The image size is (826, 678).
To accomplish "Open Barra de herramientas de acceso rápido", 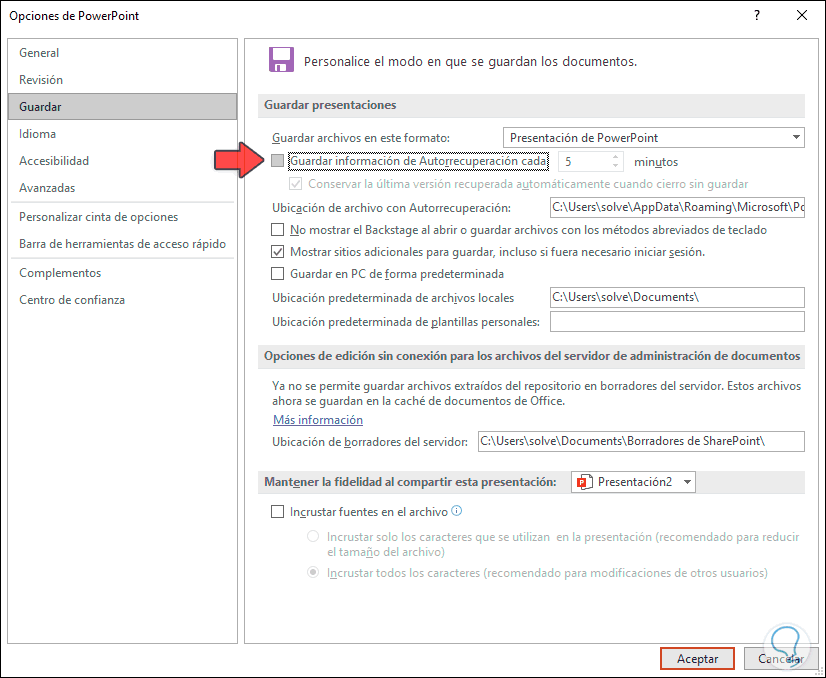I will tap(123, 244).
